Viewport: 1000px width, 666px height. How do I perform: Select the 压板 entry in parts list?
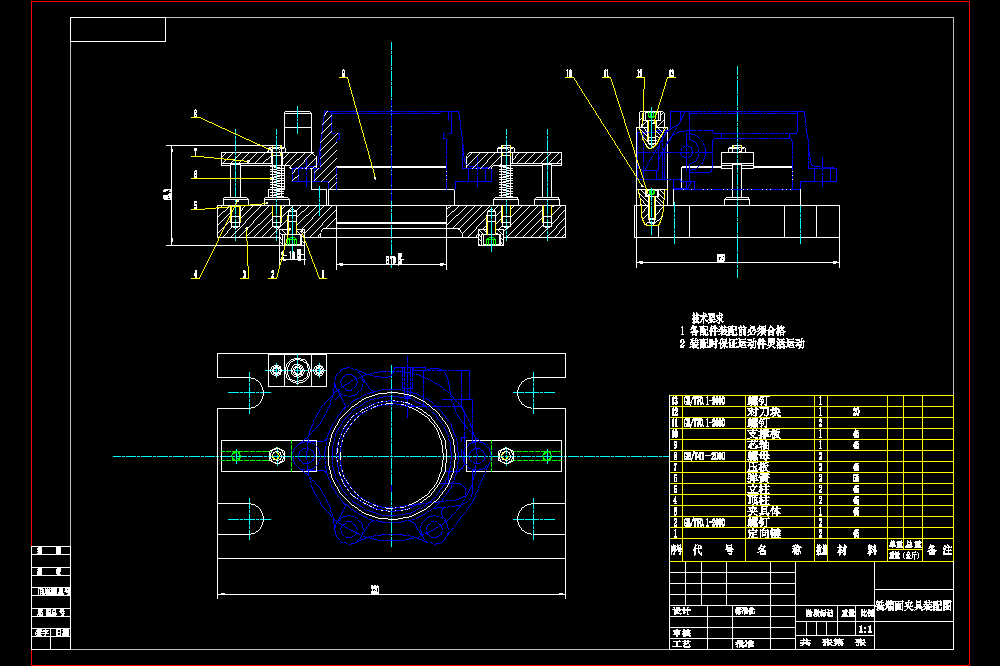(x=758, y=467)
